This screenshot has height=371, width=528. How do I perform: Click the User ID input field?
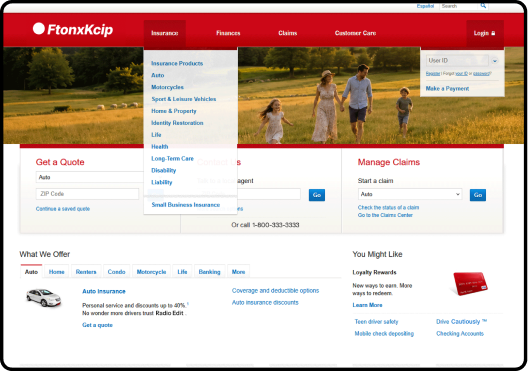pyautogui.click(x=457, y=61)
